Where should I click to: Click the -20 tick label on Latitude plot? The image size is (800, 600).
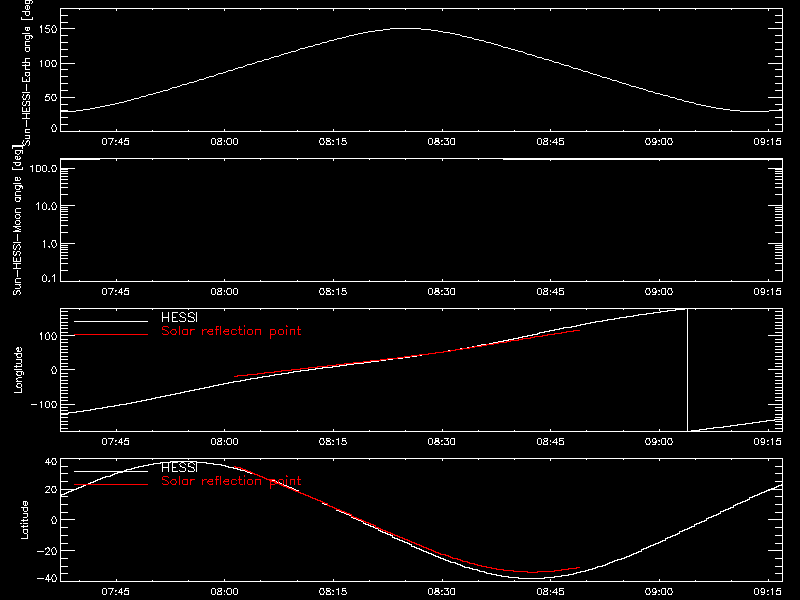coord(47,551)
